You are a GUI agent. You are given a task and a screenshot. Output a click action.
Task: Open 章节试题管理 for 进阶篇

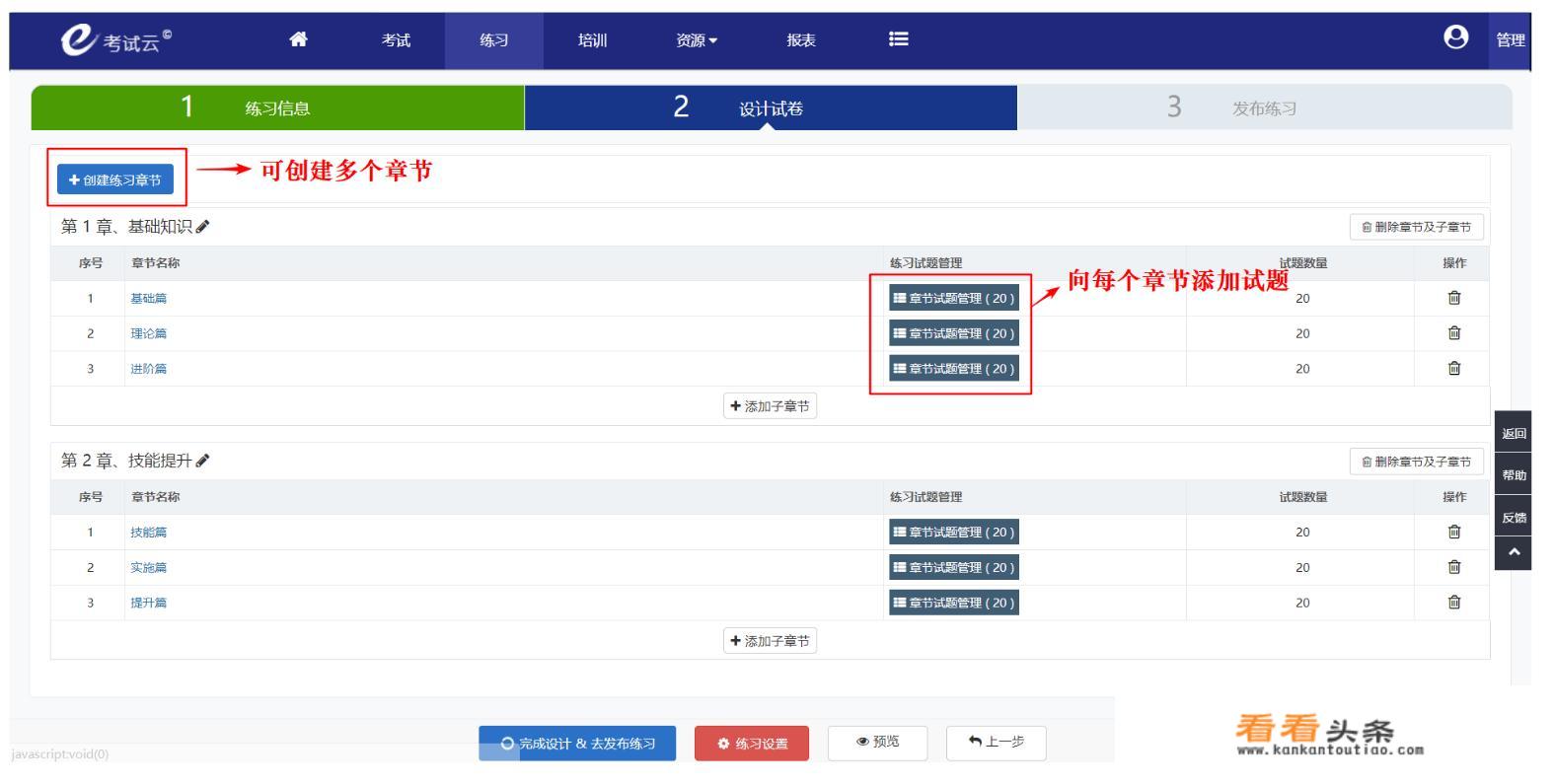[x=953, y=369]
